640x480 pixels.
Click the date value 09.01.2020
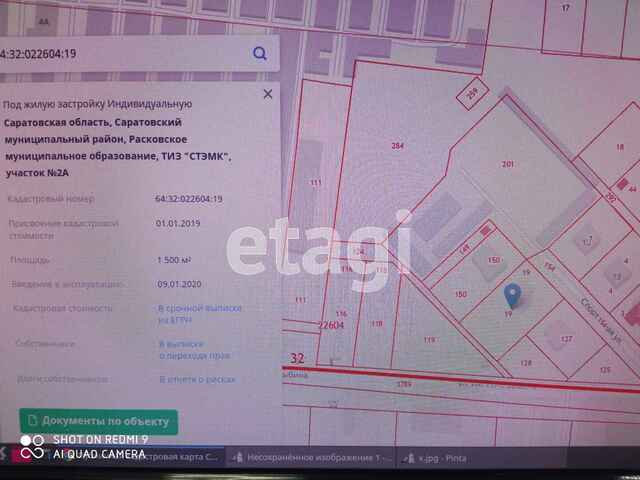click(179, 284)
